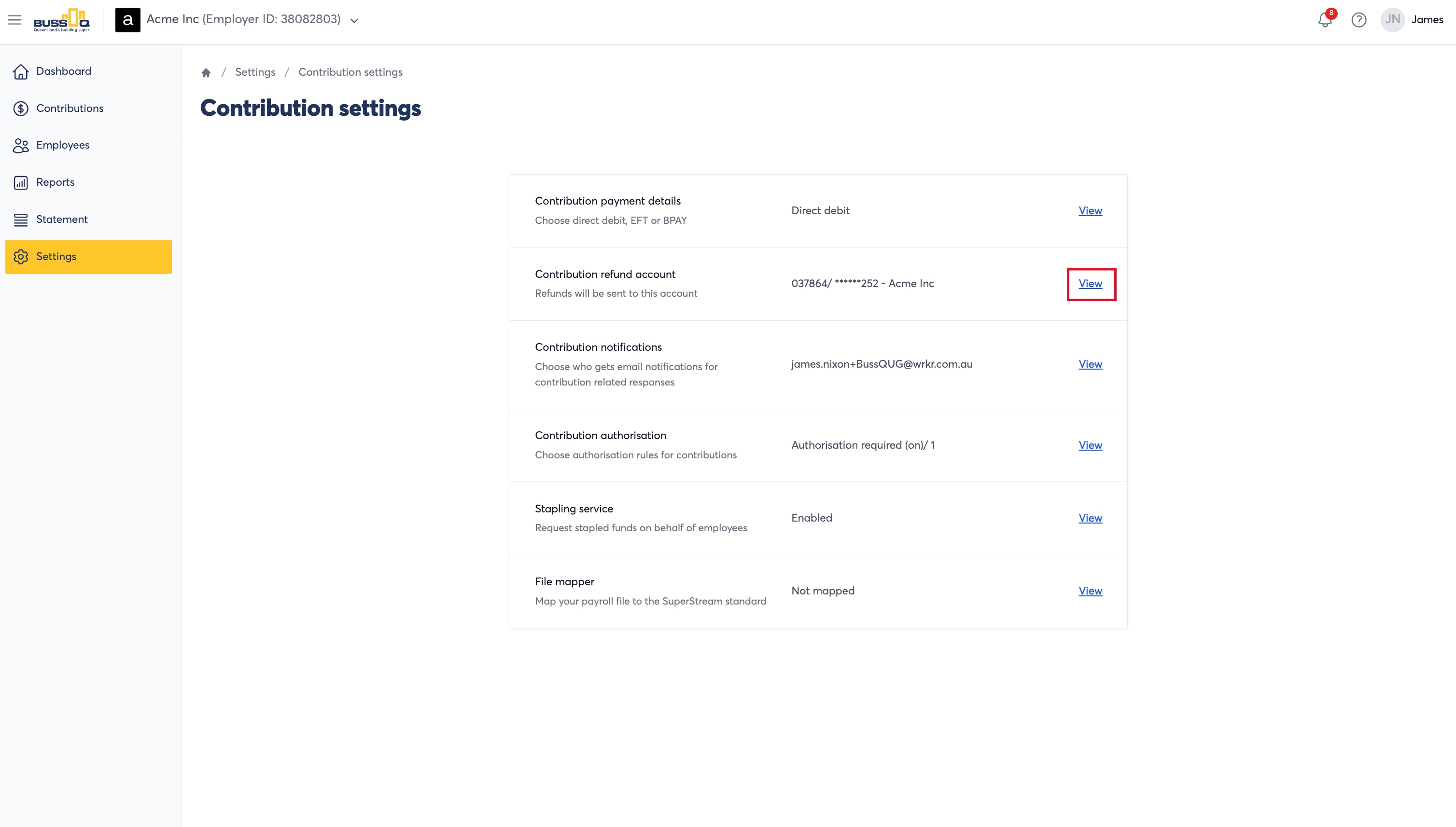
Task: Click the JN user avatar
Action: tap(1392, 20)
